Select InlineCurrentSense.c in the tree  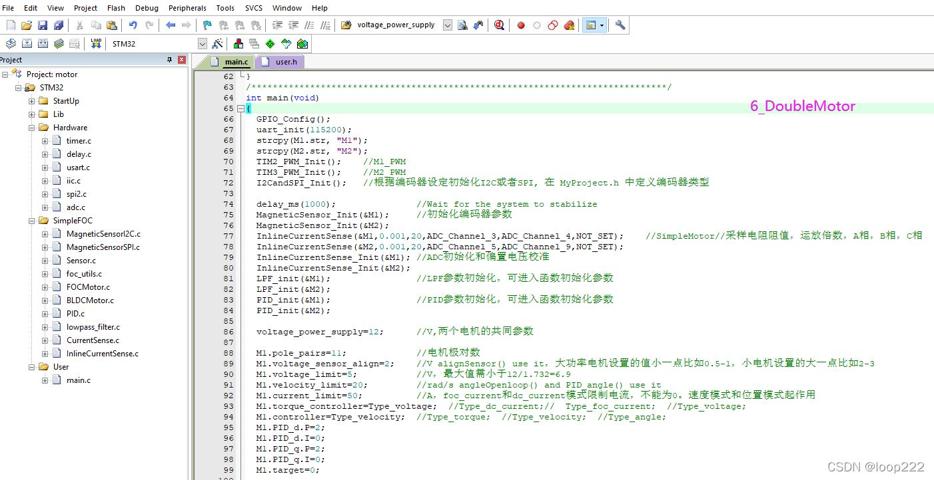[x=102, y=354]
